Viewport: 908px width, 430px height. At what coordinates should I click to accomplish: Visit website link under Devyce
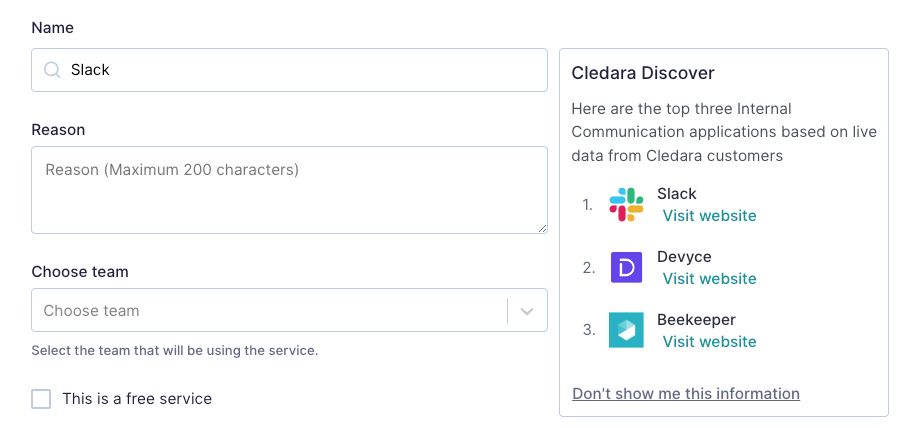(x=709, y=279)
